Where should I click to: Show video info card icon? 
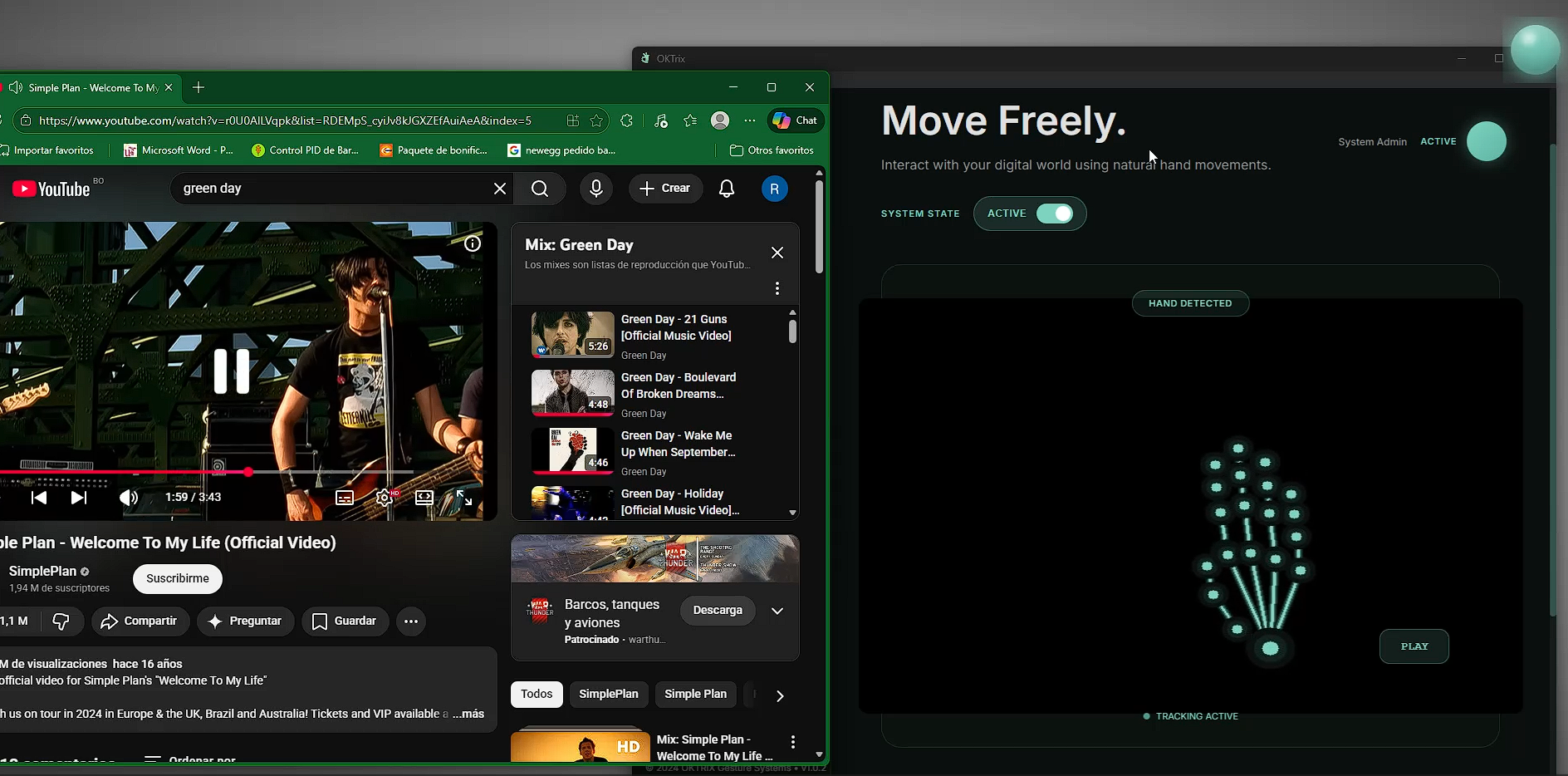coord(473,243)
